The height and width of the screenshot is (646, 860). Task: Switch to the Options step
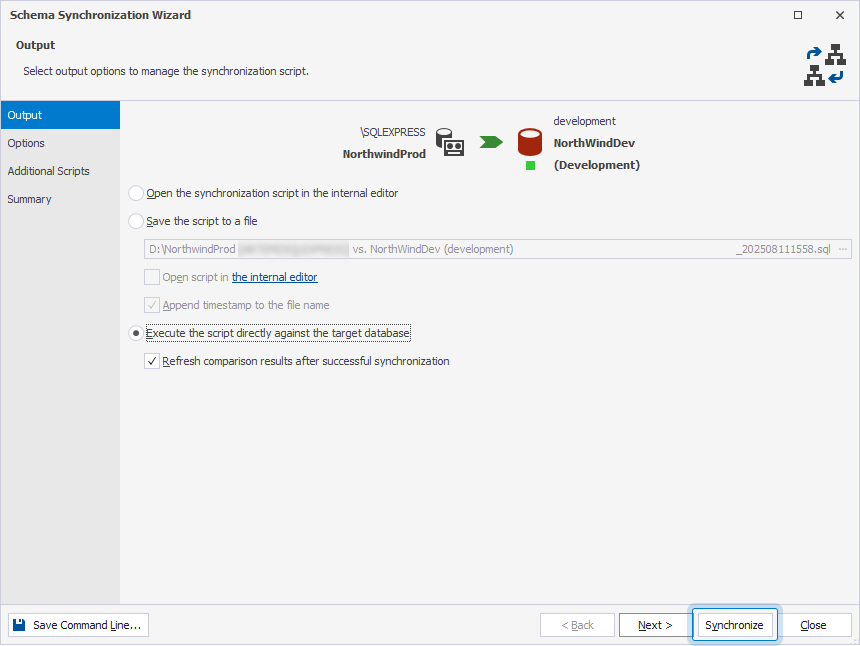click(25, 143)
